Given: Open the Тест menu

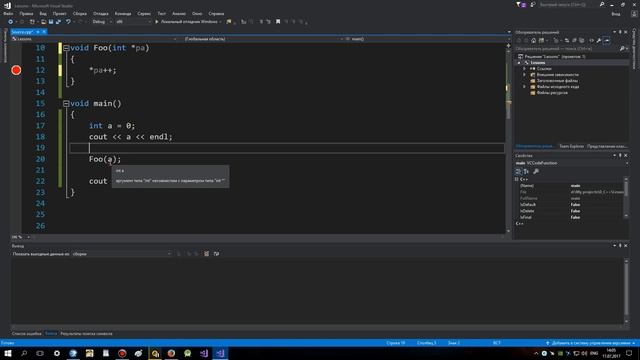Looking at the screenshot, I should tap(162, 13).
